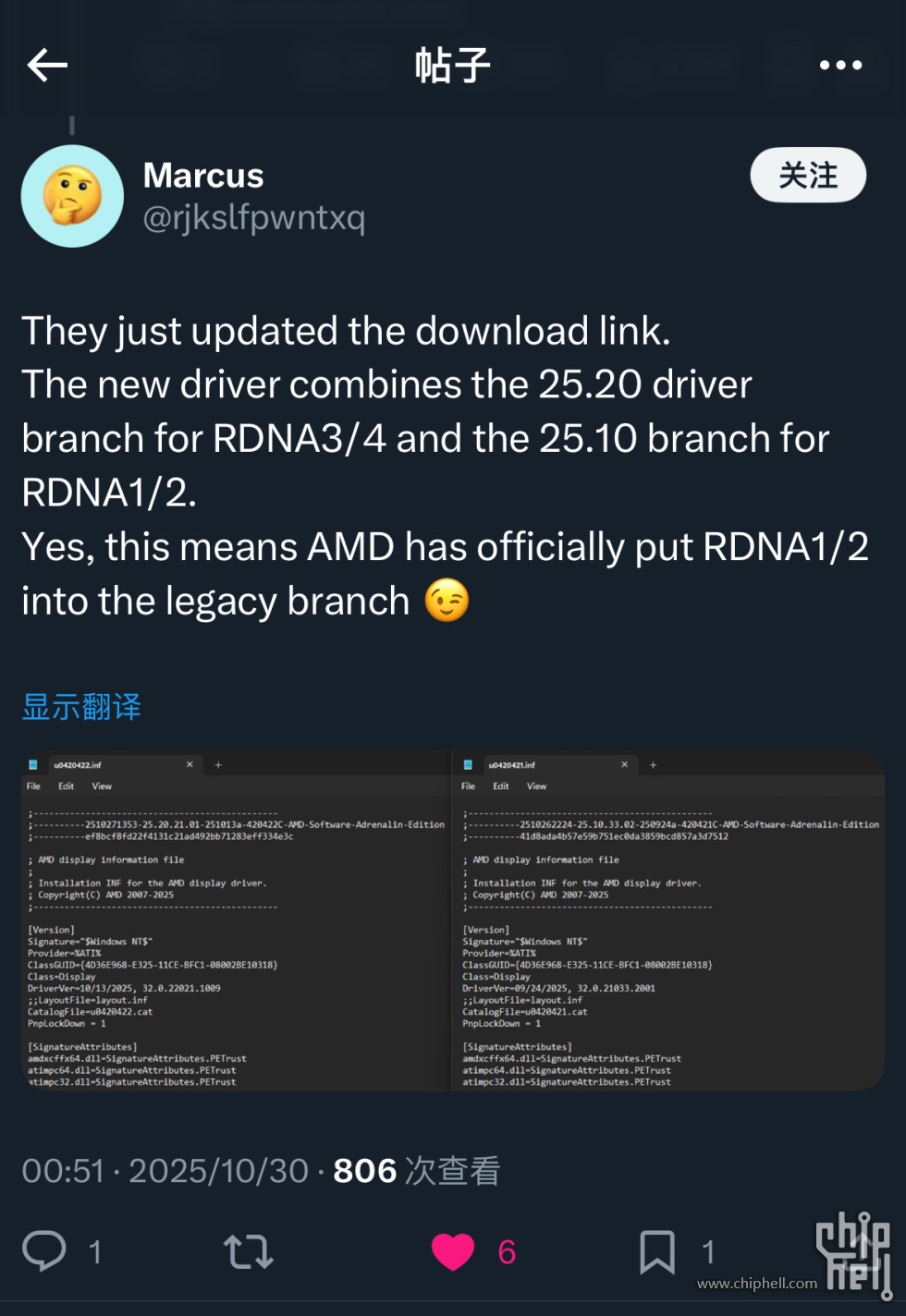906x1316 pixels.
Task: Open the left u0420422.inf screenshot
Action: tap(236, 924)
